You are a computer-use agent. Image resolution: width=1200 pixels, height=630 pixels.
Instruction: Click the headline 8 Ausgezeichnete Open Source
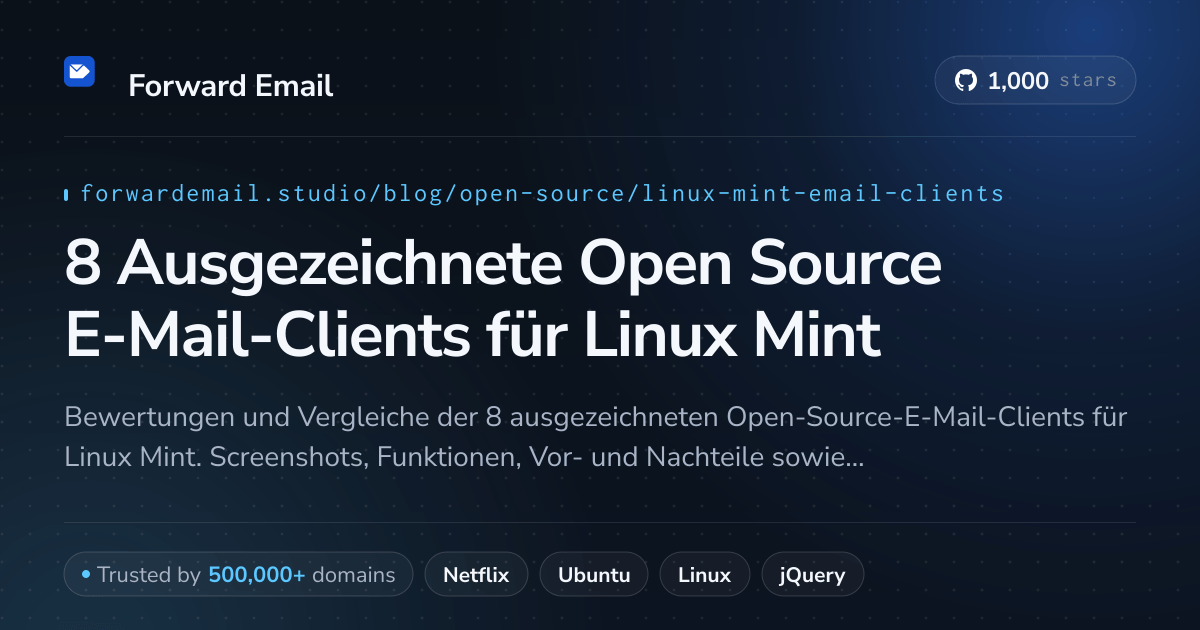[503, 265]
